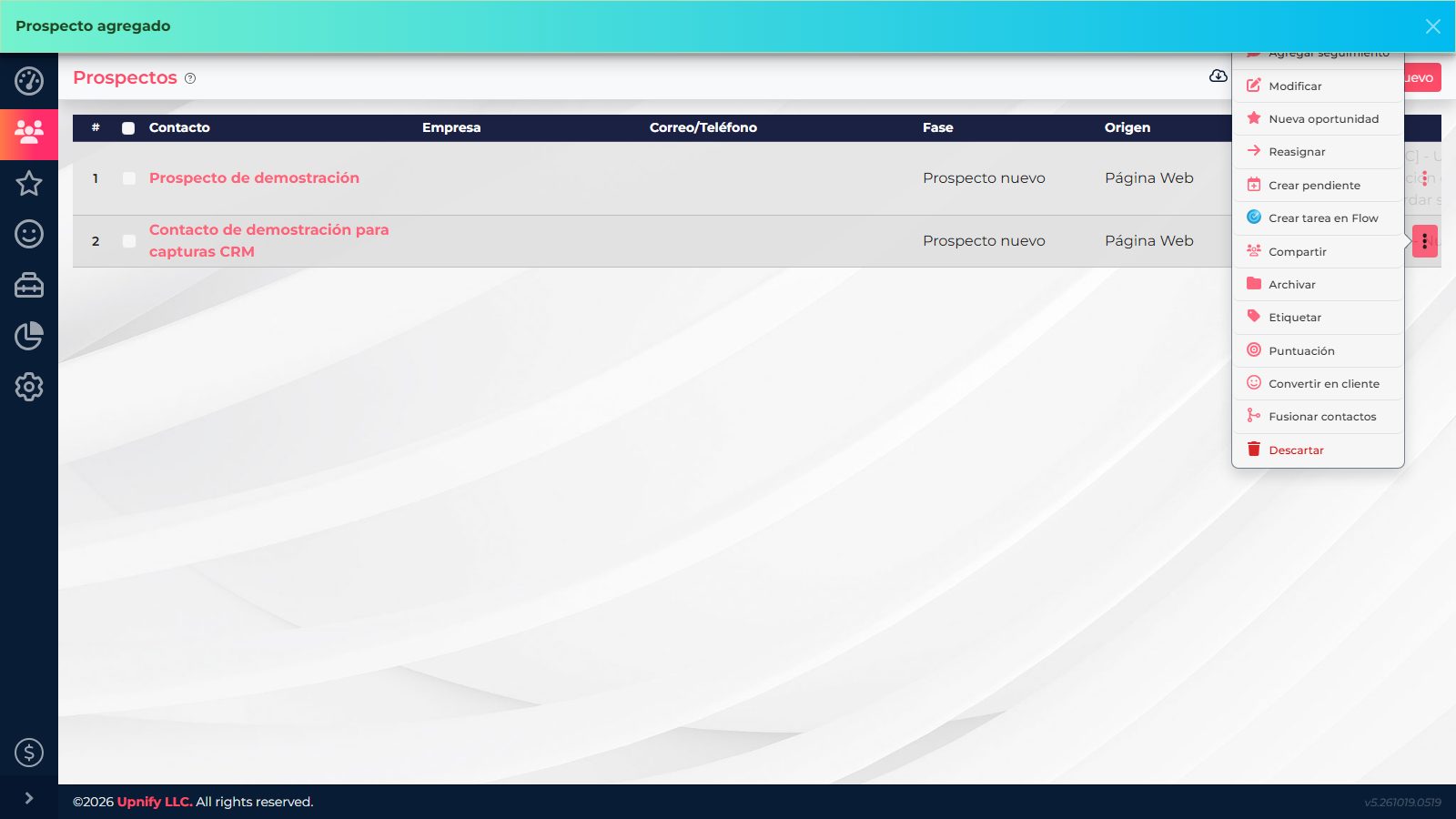Open Contacto de demostración para capturas CRM
This screenshot has height=819, width=1456.
(268, 240)
